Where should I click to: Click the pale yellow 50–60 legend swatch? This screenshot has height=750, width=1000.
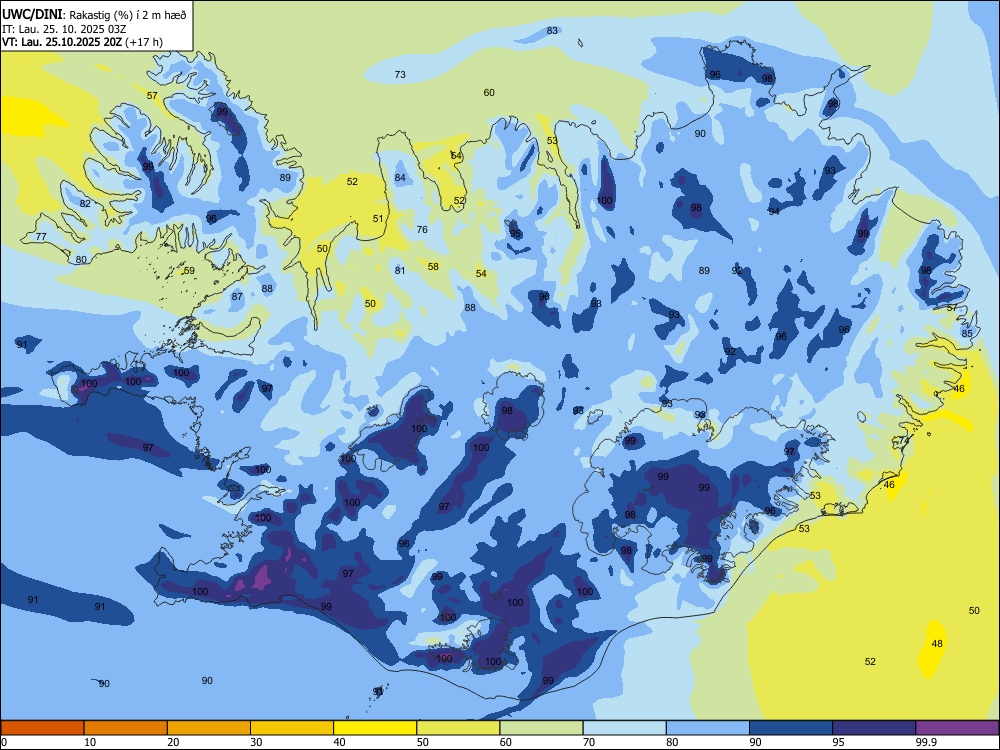pyautogui.click(x=458, y=728)
